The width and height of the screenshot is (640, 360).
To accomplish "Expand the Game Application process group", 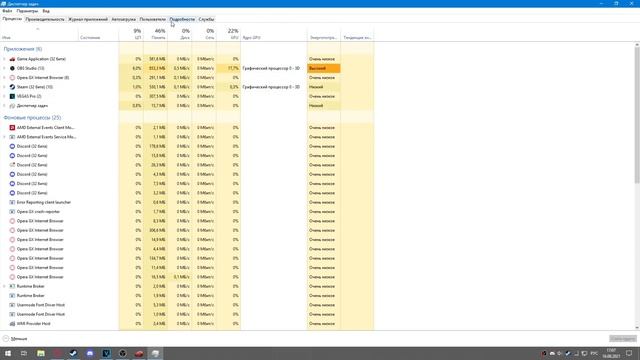I will click(4, 59).
